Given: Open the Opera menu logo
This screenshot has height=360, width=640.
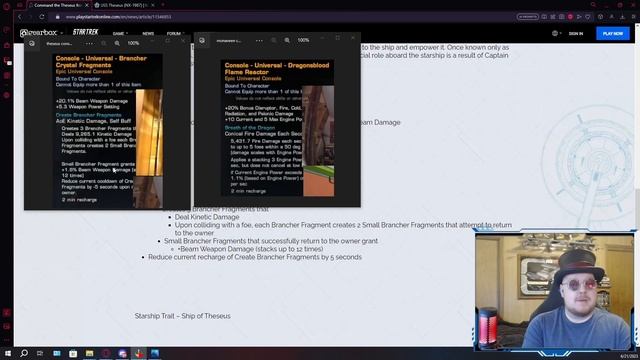Looking at the screenshot, I should click(7, 6).
